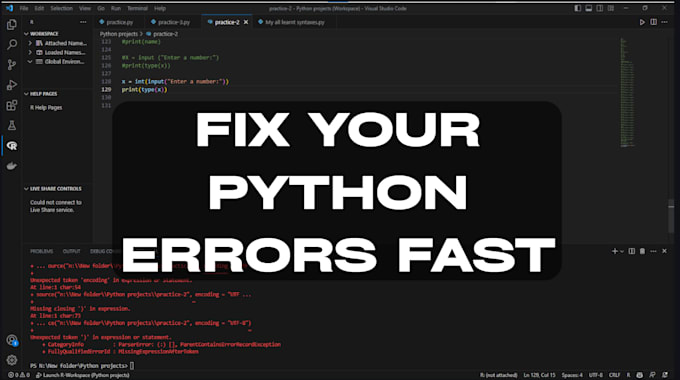Open Customize Layout button

611,8
